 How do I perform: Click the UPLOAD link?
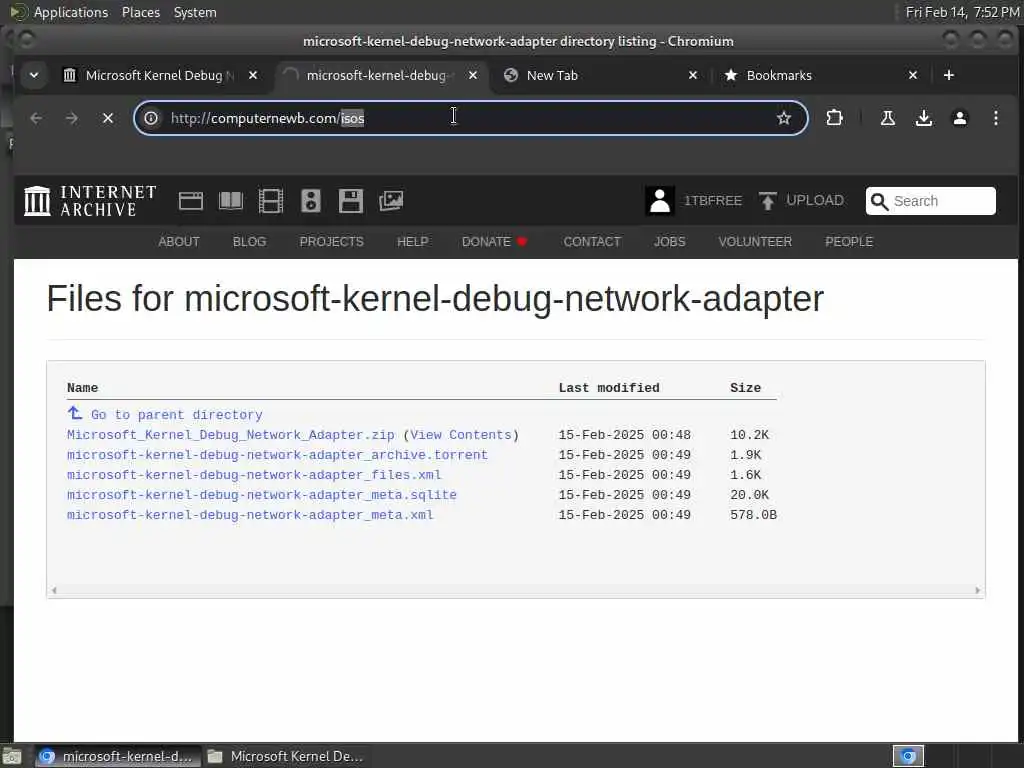click(815, 200)
